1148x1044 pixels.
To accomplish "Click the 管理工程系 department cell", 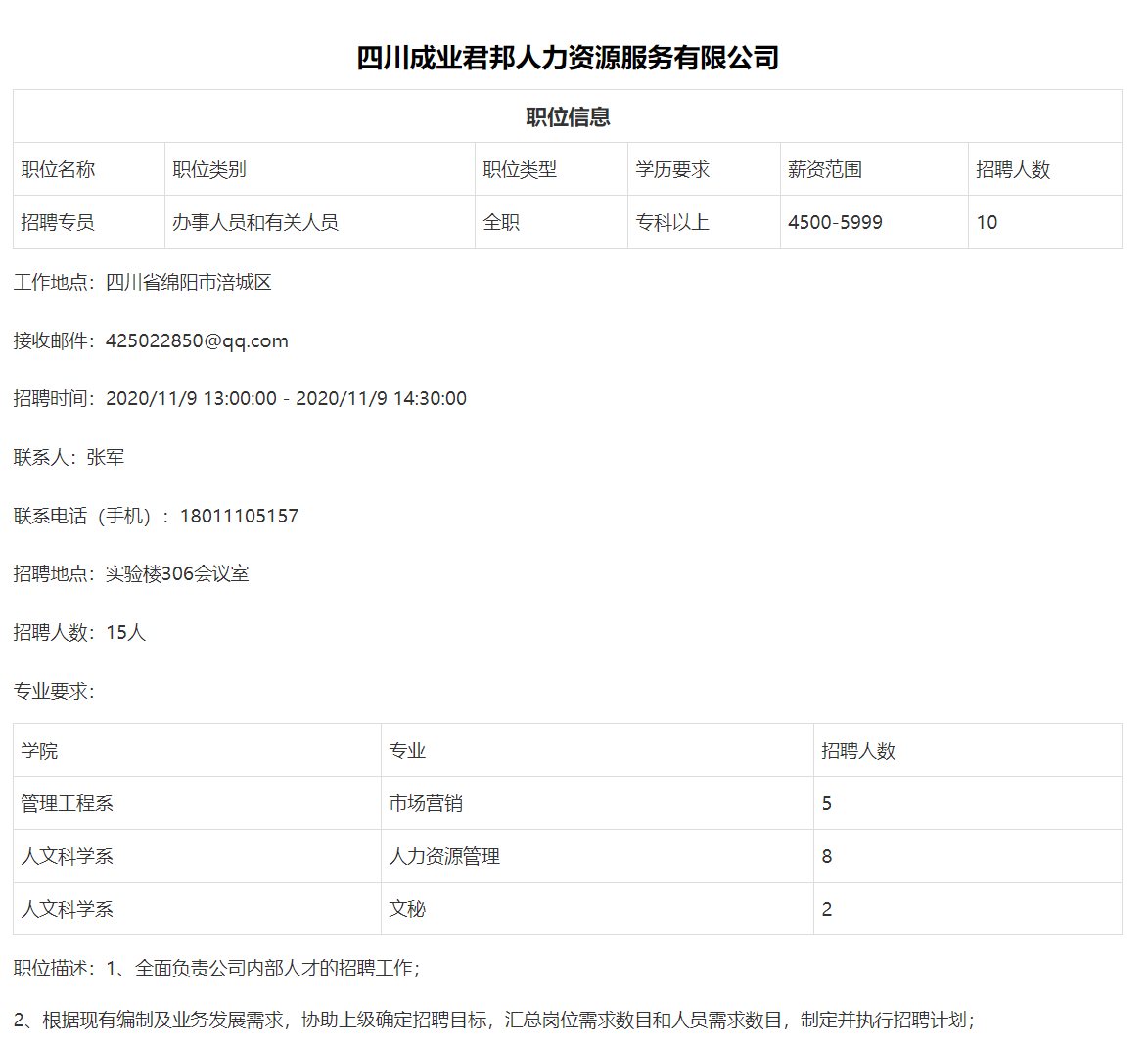I will point(68,803).
